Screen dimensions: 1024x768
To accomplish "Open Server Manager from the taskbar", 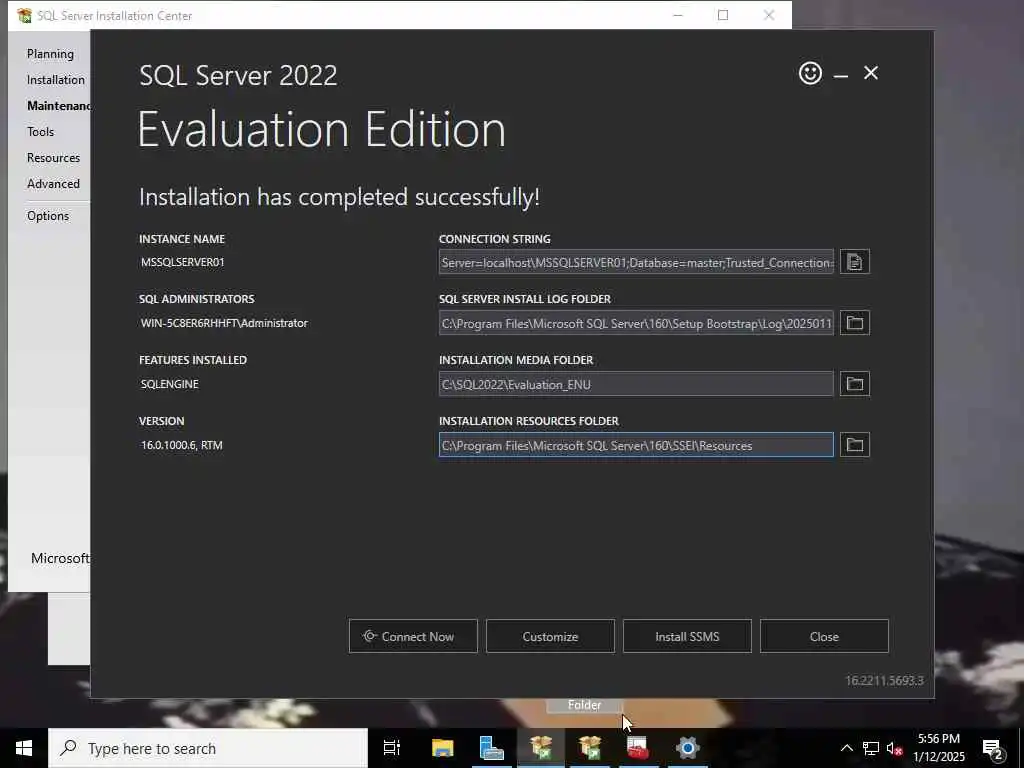I will pos(491,748).
